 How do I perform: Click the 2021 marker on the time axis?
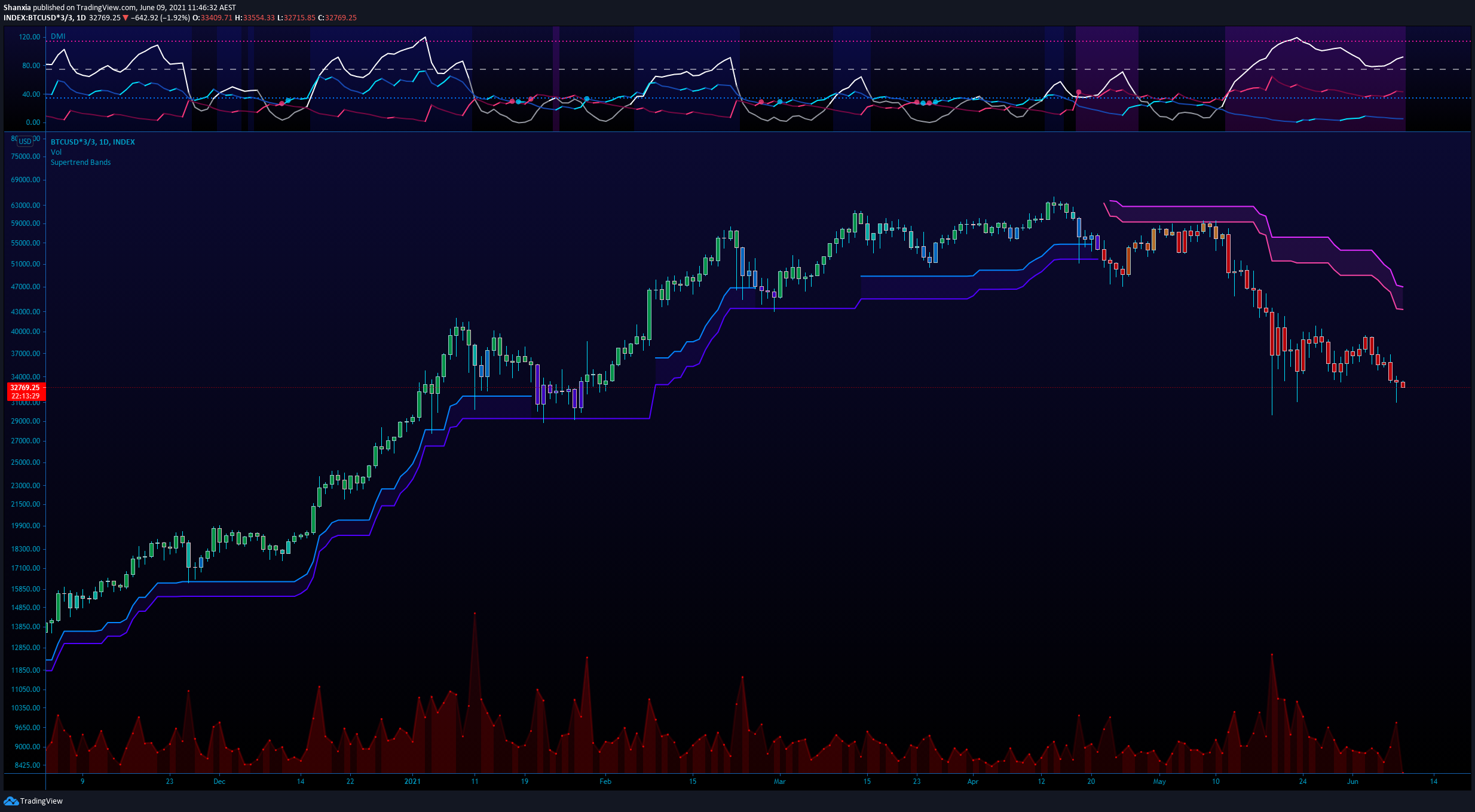coord(412,782)
